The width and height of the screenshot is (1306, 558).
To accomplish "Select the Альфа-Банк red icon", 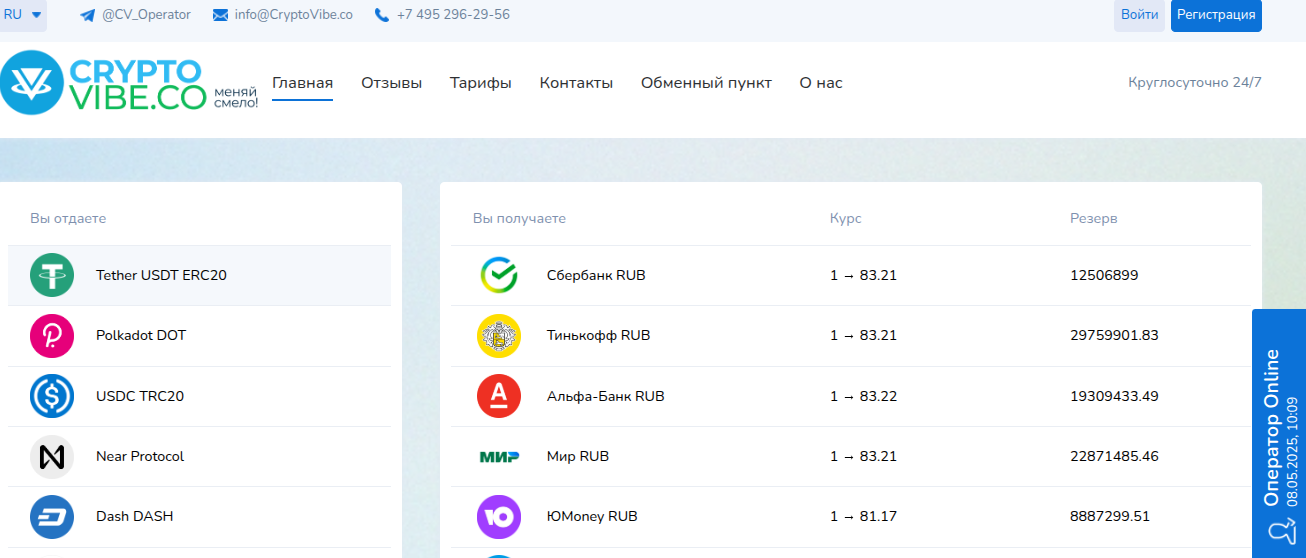I will coord(498,396).
